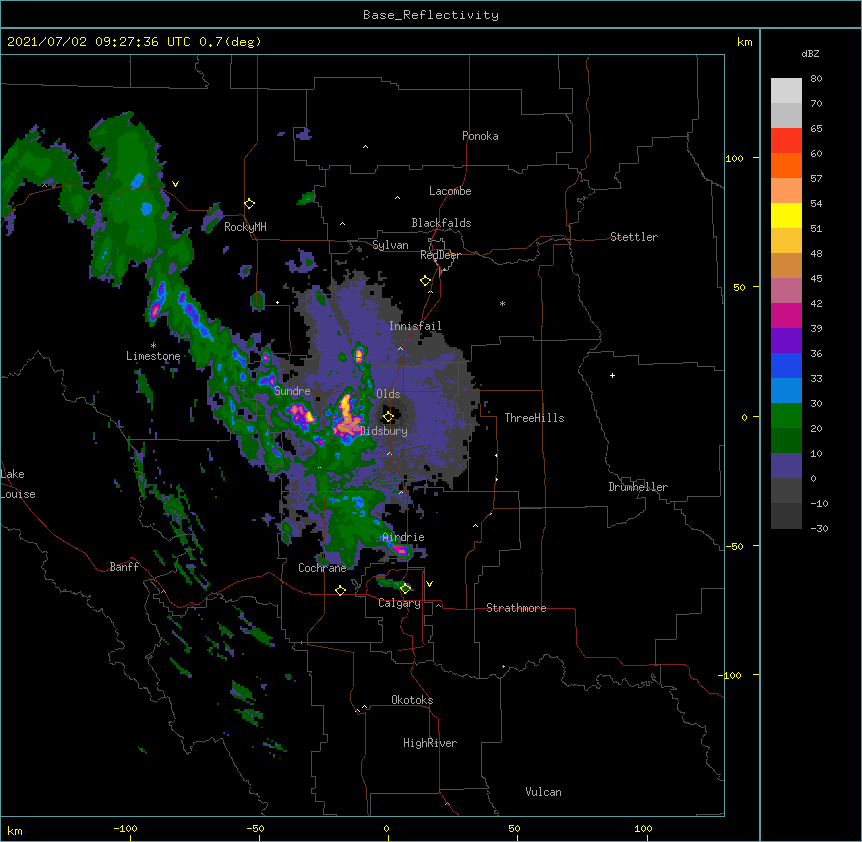Image resolution: width=862 pixels, height=842 pixels.
Task: Click the ThreeHills label
Action: (x=534, y=418)
